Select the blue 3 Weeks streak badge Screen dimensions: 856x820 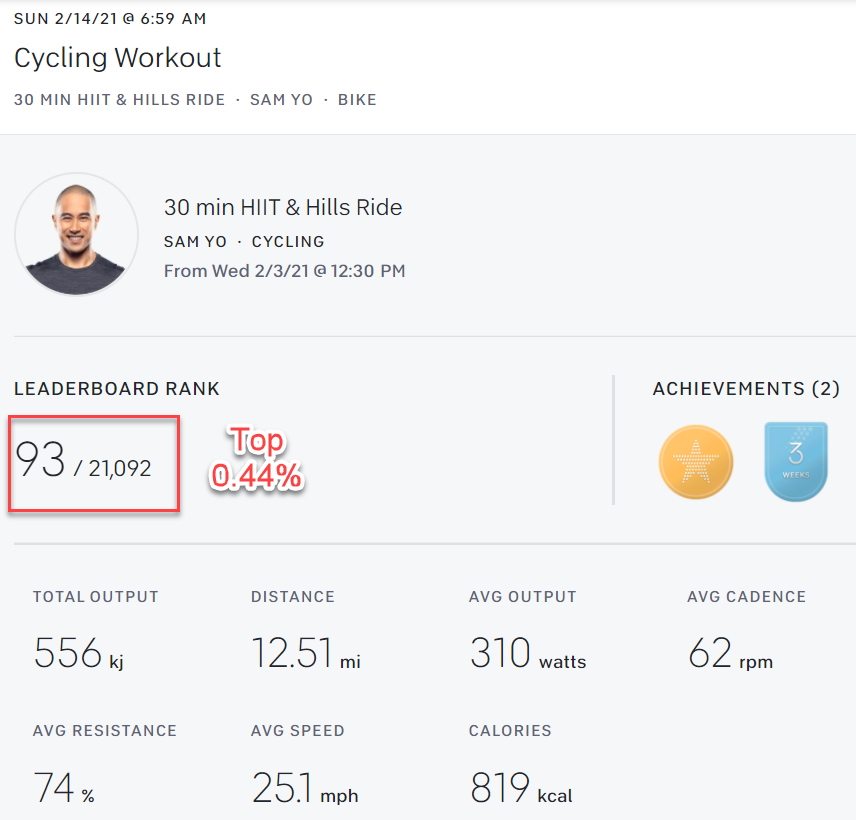[795, 461]
